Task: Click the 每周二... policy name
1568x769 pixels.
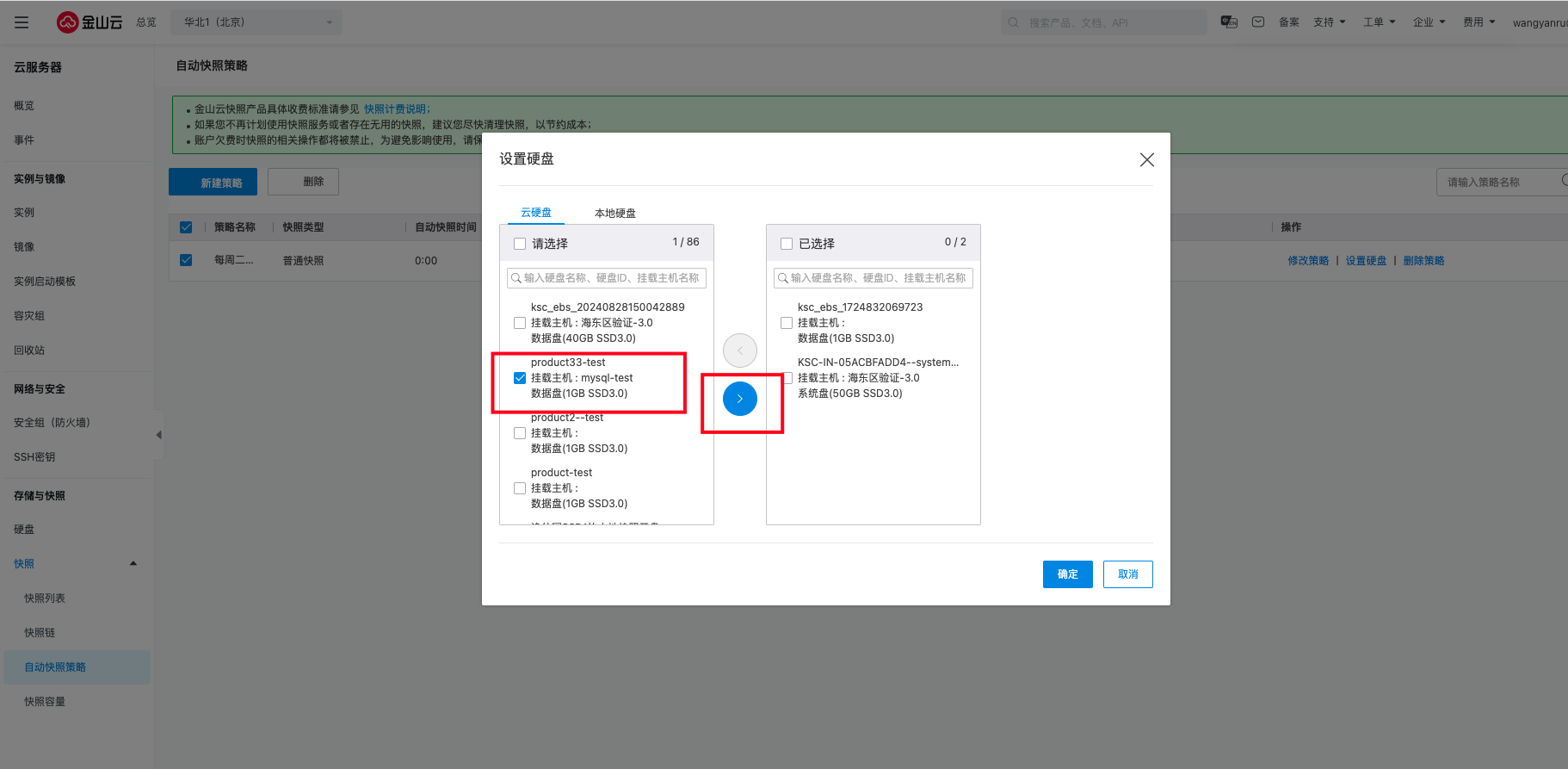Action: (x=234, y=260)
